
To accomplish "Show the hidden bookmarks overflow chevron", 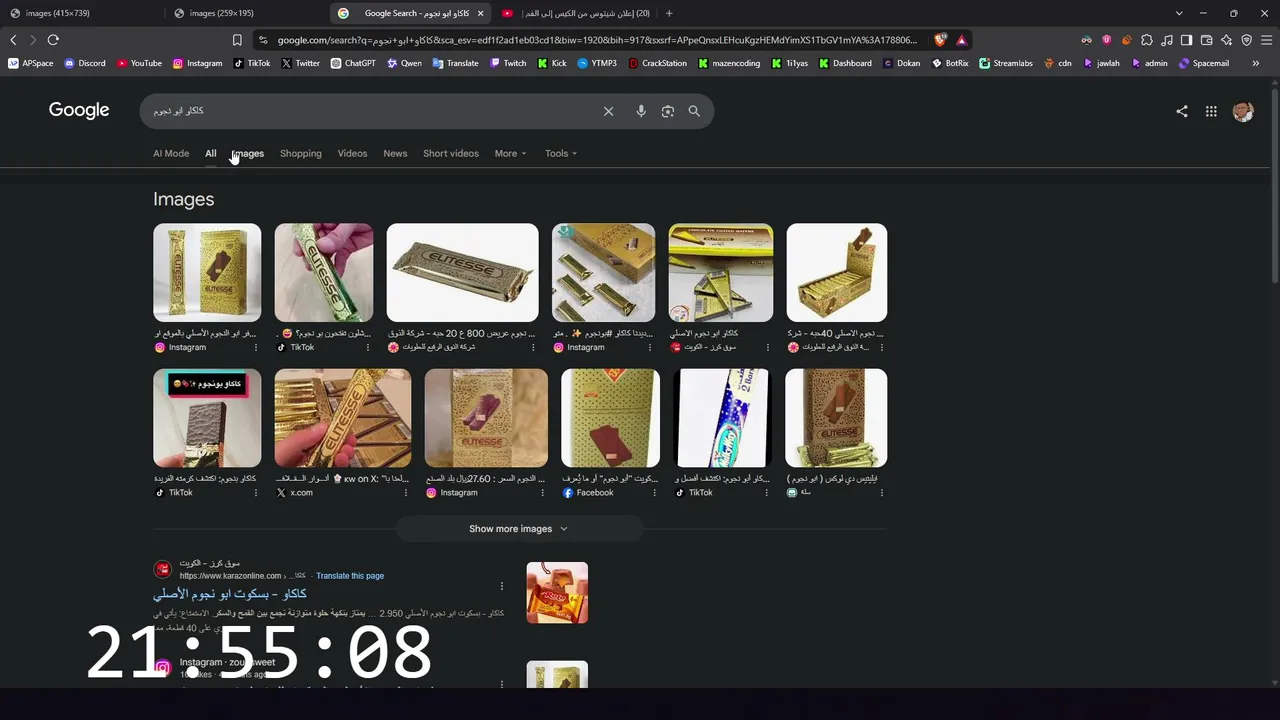I will (1256, 63).
